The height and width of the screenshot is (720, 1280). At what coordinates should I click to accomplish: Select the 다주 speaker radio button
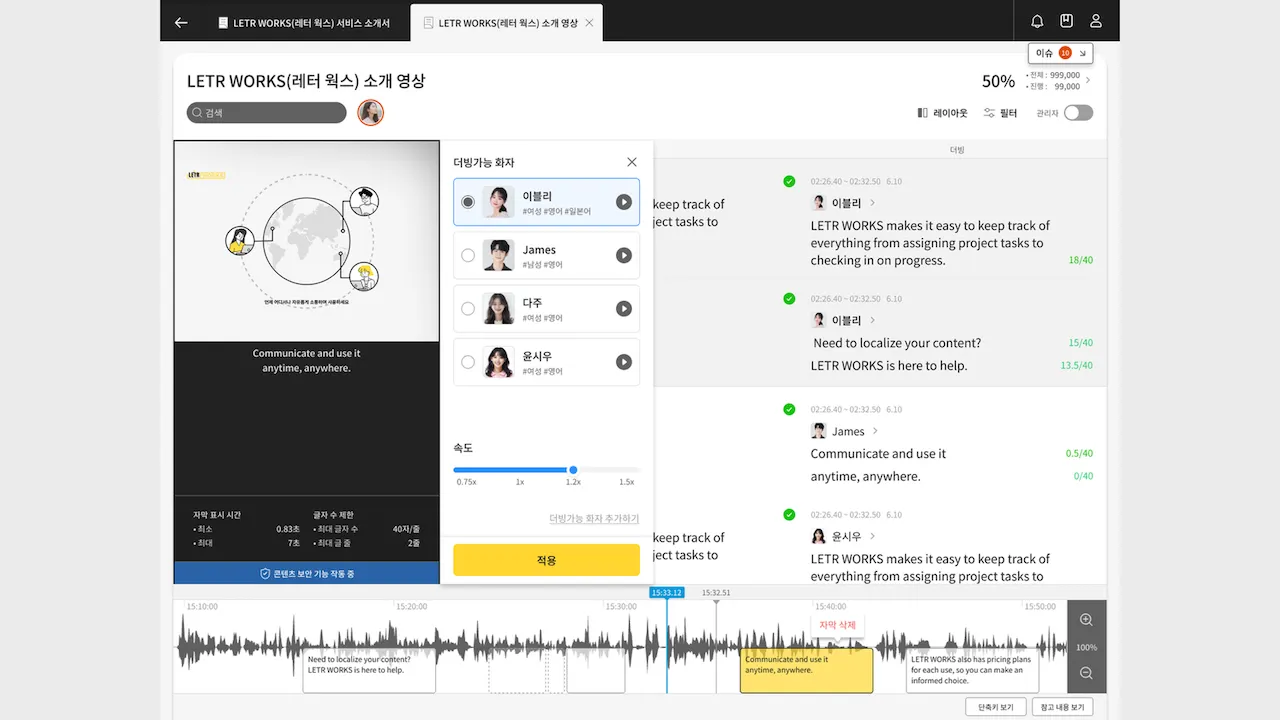coord(468,309)
